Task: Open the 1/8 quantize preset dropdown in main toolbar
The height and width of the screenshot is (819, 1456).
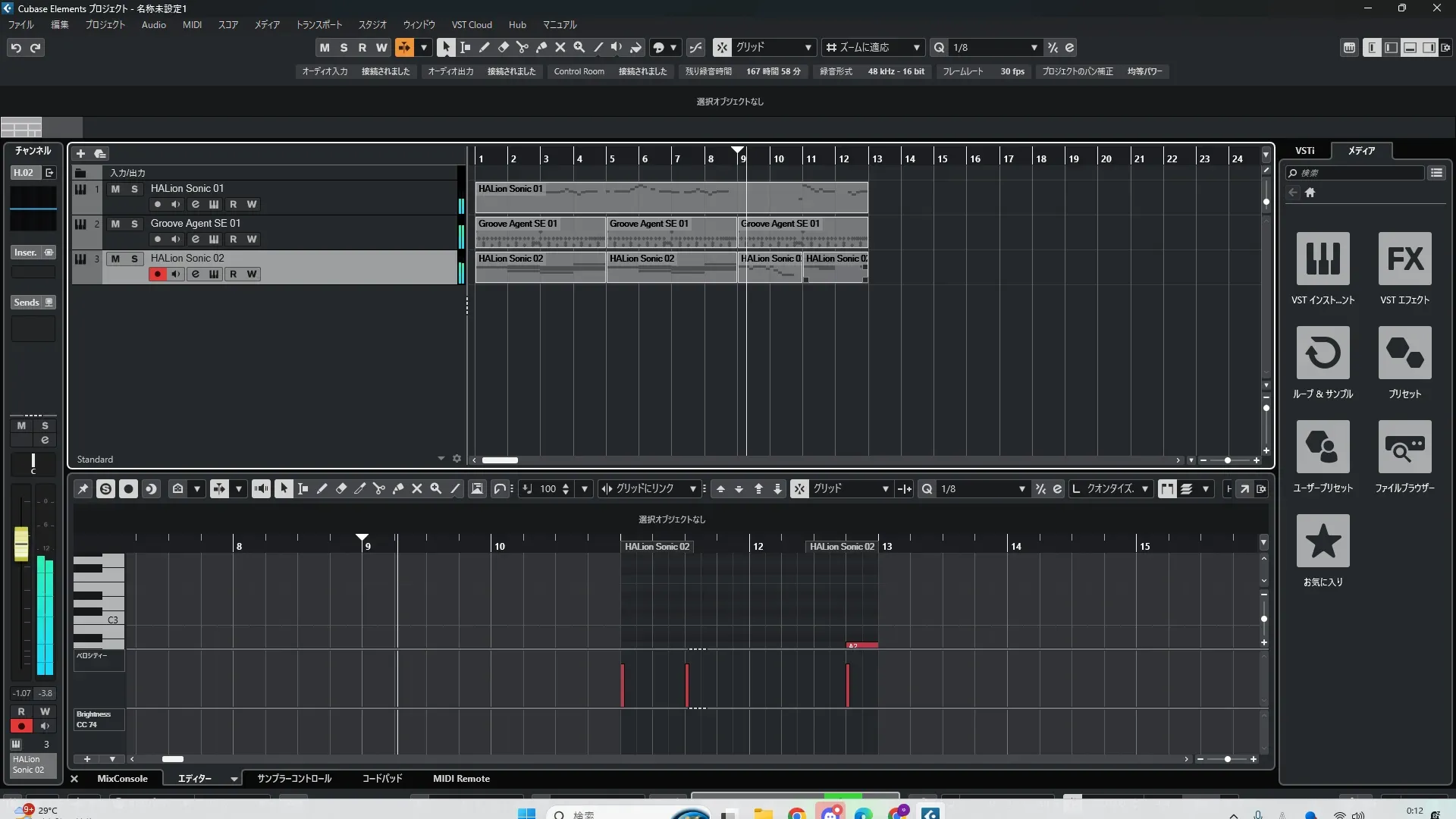Action: 1034,48
